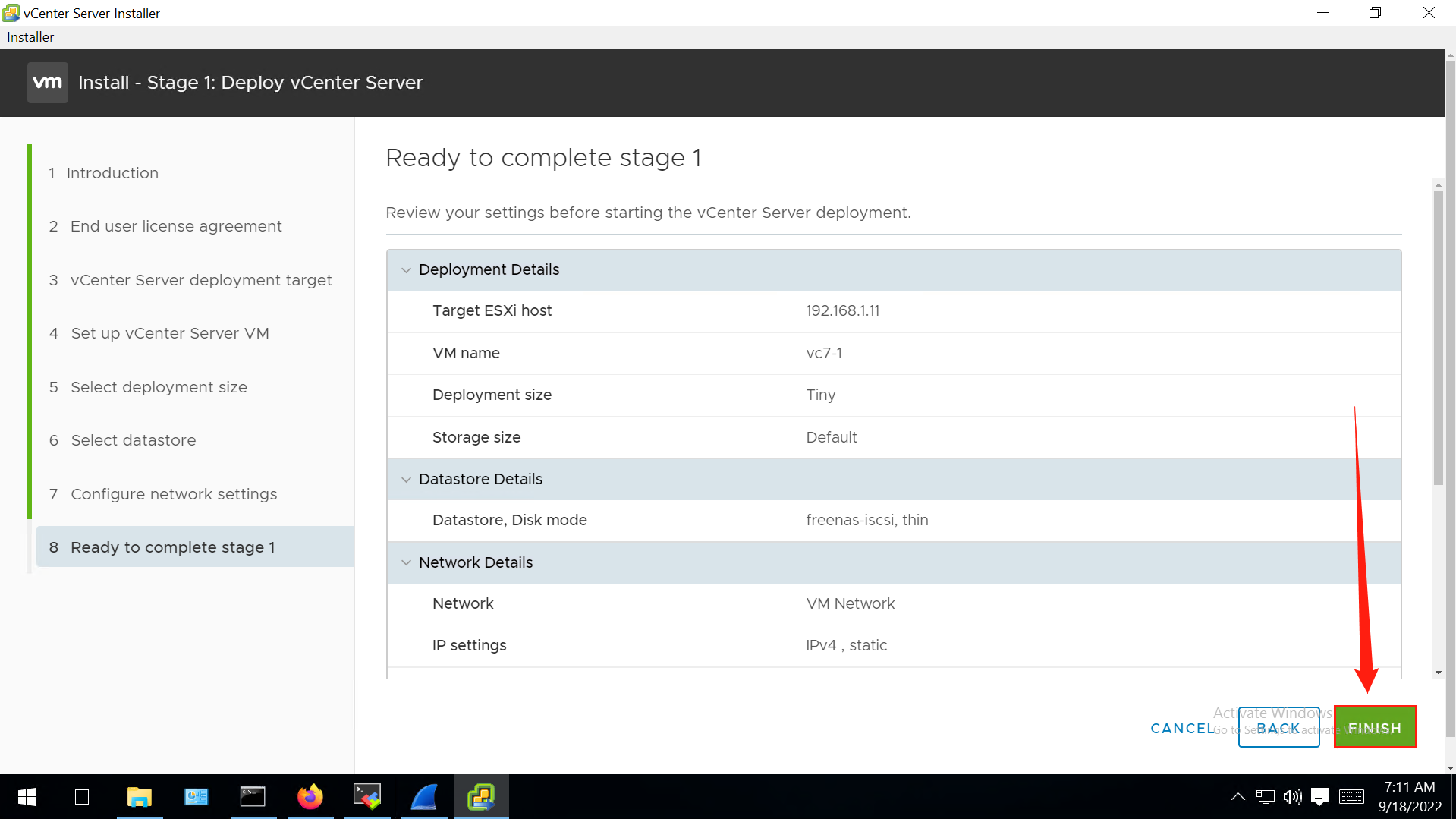Viewport: 1456px width, 819px height.
Task: Collapse the Network Details section
Action: pos(406,563)
